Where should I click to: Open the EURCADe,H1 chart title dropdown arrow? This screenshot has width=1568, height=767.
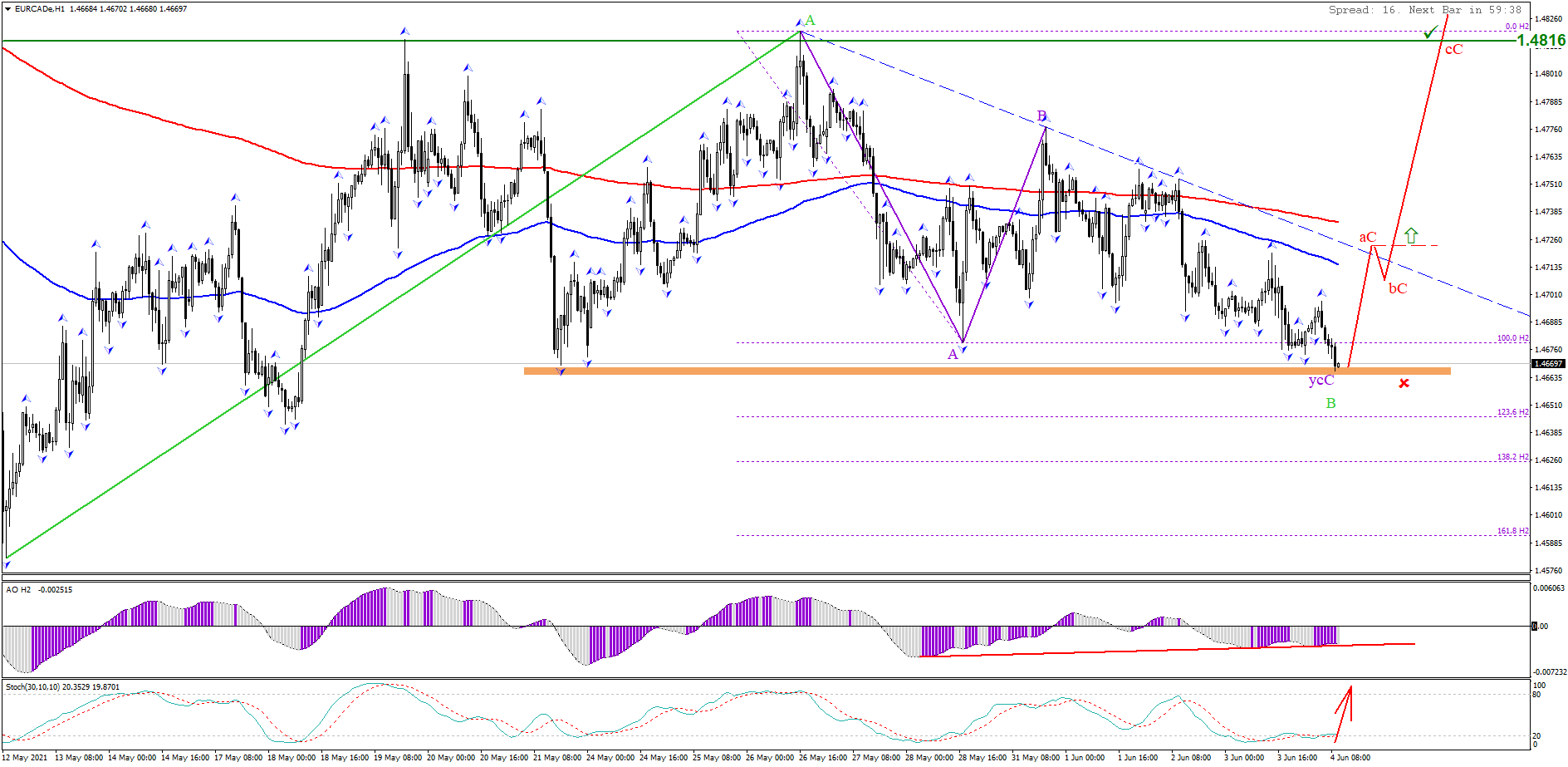pos(7,9)
